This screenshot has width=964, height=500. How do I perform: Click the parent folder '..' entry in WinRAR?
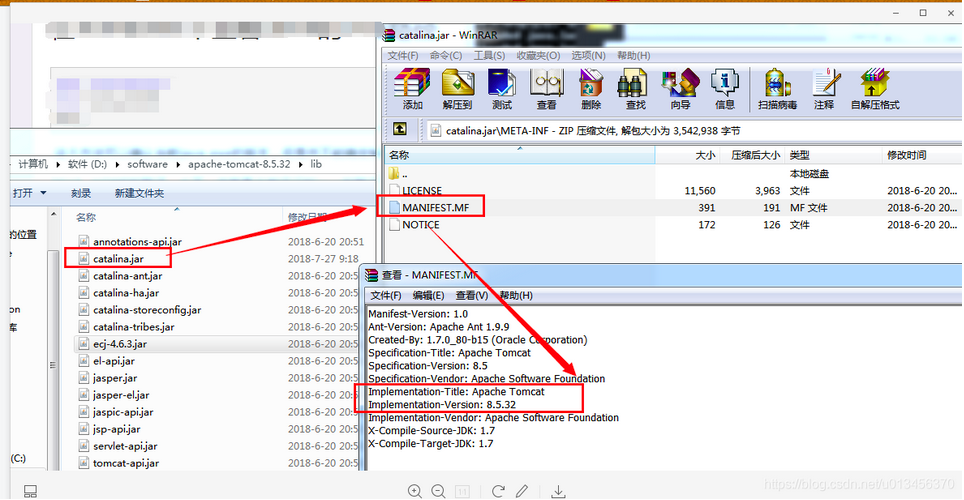click(398, 173)
